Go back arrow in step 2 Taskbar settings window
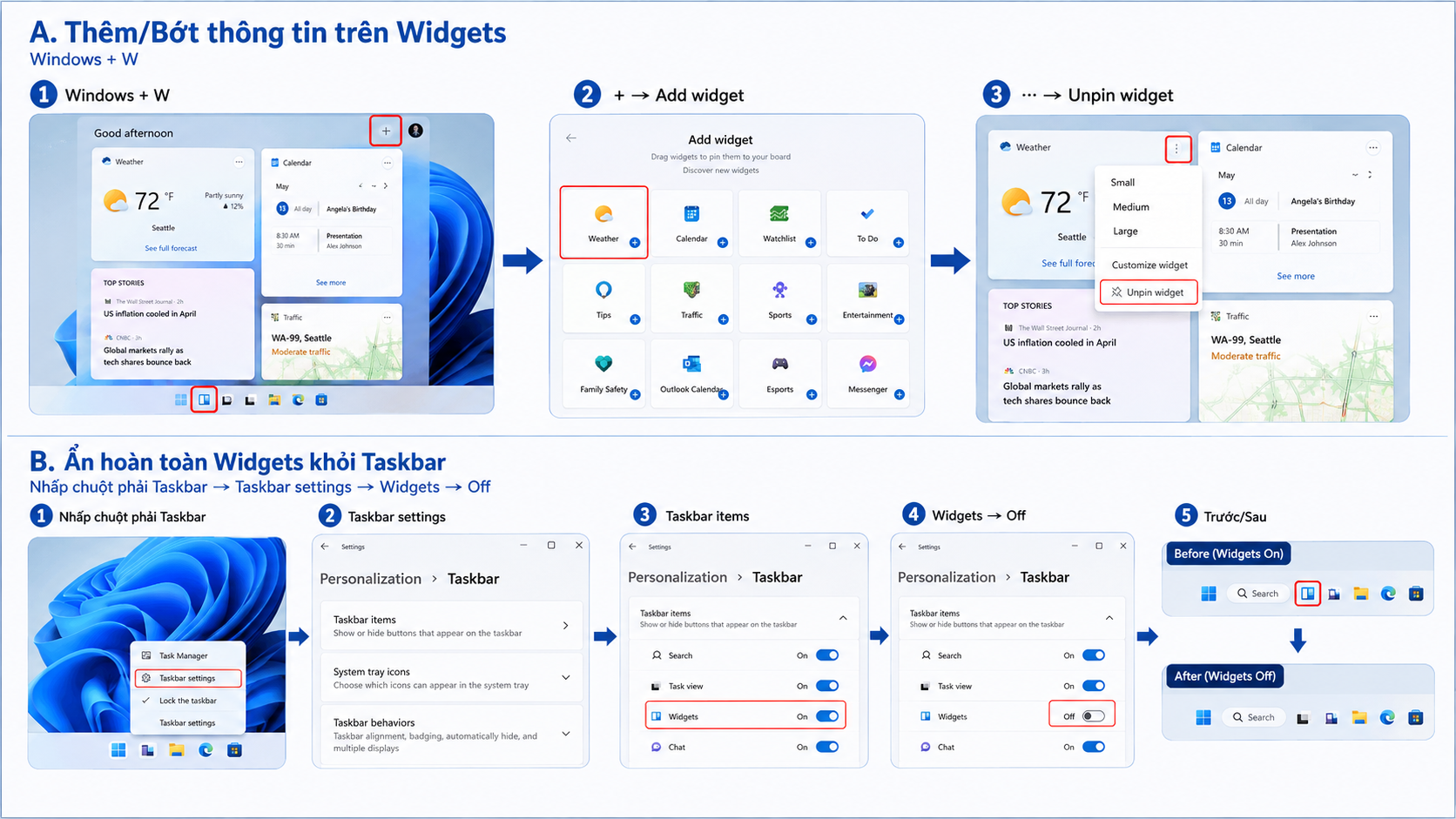 [325, 547]
